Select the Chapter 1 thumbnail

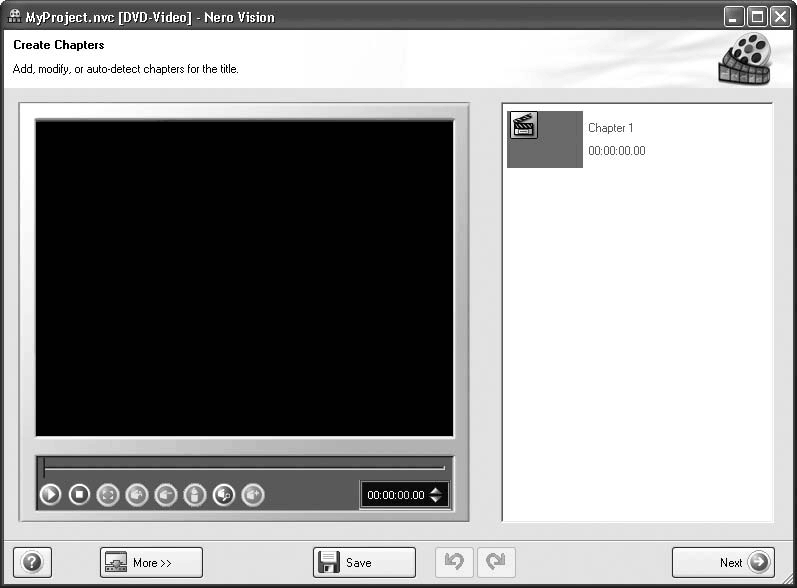[x=544, y=139]
